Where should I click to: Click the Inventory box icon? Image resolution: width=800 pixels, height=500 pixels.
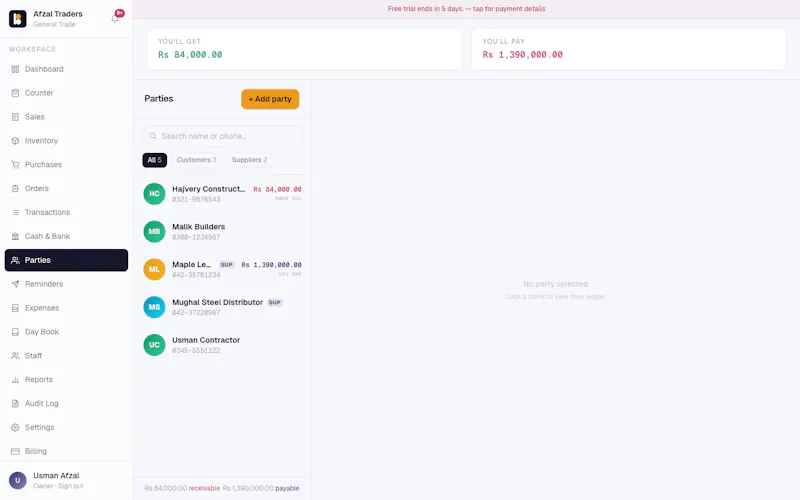coord(15,141)
